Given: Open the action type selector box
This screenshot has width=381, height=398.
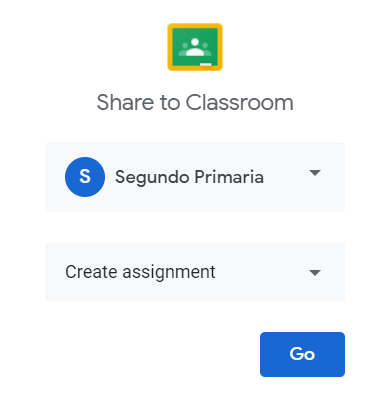Looking at the screenshot, I should click(x=195, y=272).
